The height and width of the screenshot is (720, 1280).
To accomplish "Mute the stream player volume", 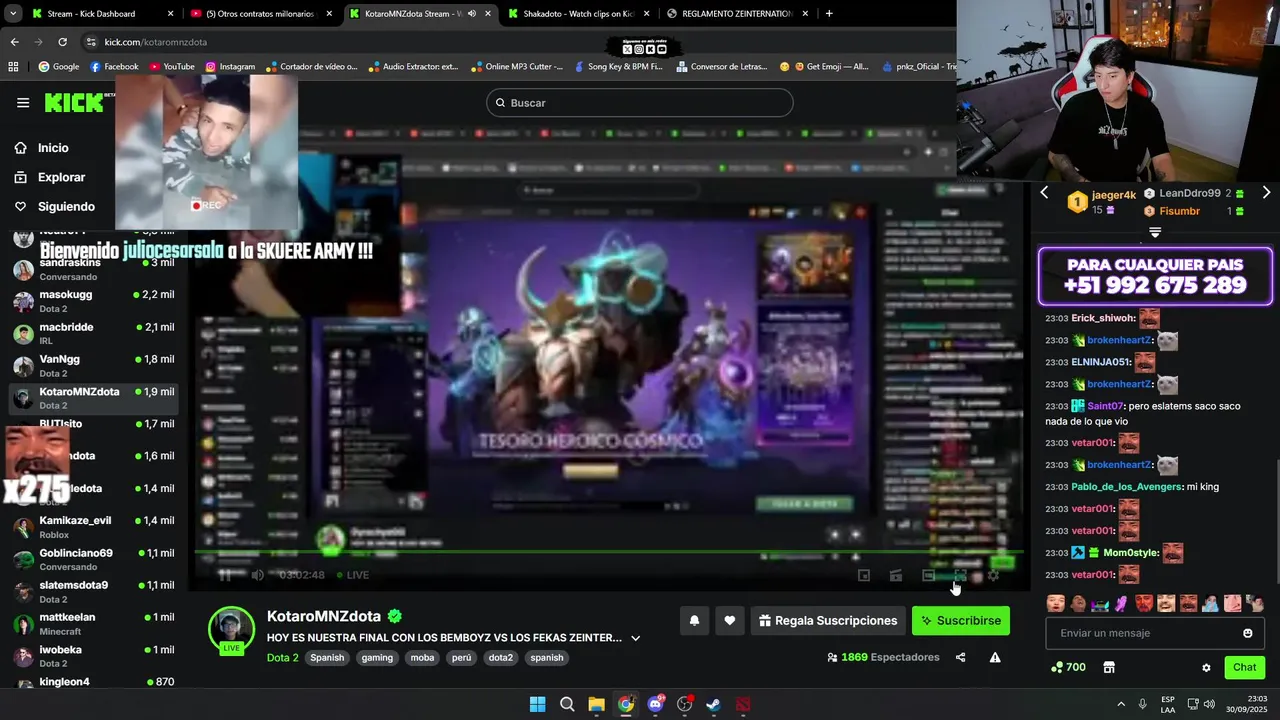I will click(x=257, y=575).
